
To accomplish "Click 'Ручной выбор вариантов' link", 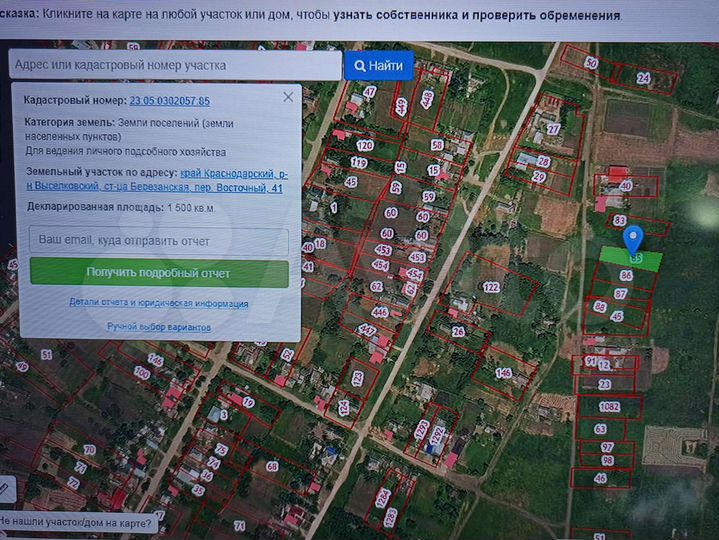I will [x=159, y=327].
